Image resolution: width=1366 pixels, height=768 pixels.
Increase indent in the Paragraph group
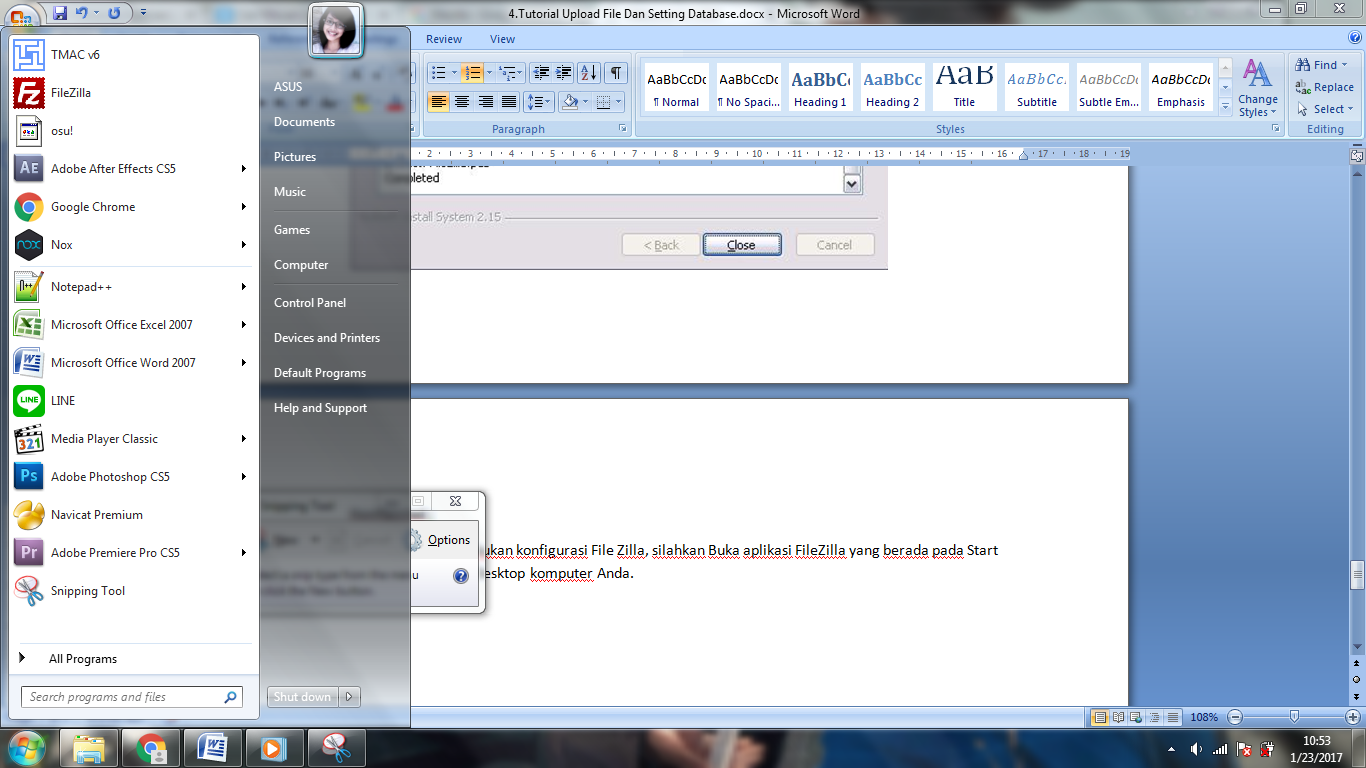pyautogui.click(x=563, y=73)
